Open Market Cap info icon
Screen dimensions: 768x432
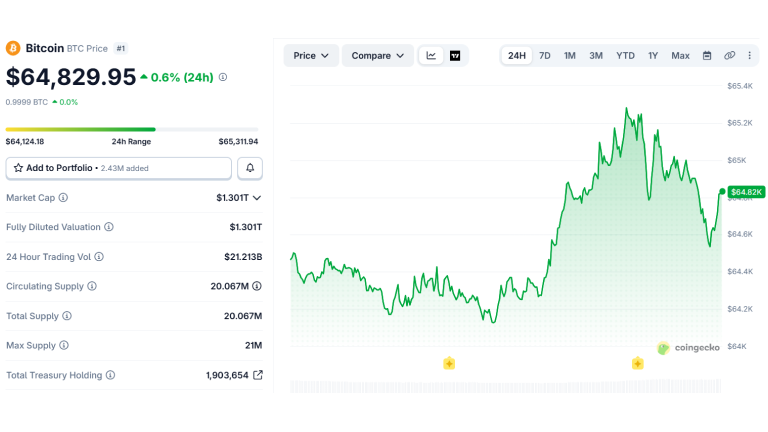tap(63, 197)
